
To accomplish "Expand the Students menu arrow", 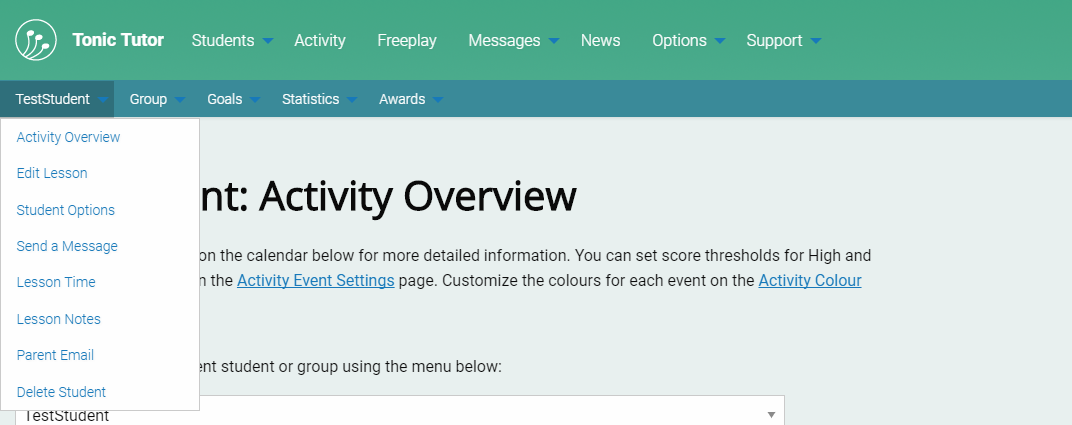I will point(267,41).
